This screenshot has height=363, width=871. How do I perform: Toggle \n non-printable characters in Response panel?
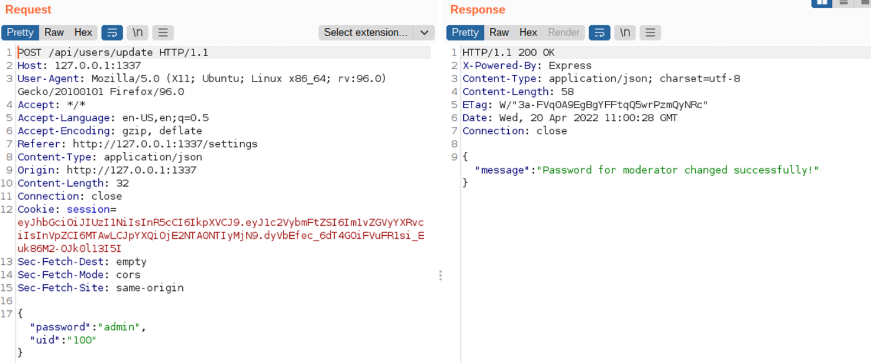tap(625, 33)
